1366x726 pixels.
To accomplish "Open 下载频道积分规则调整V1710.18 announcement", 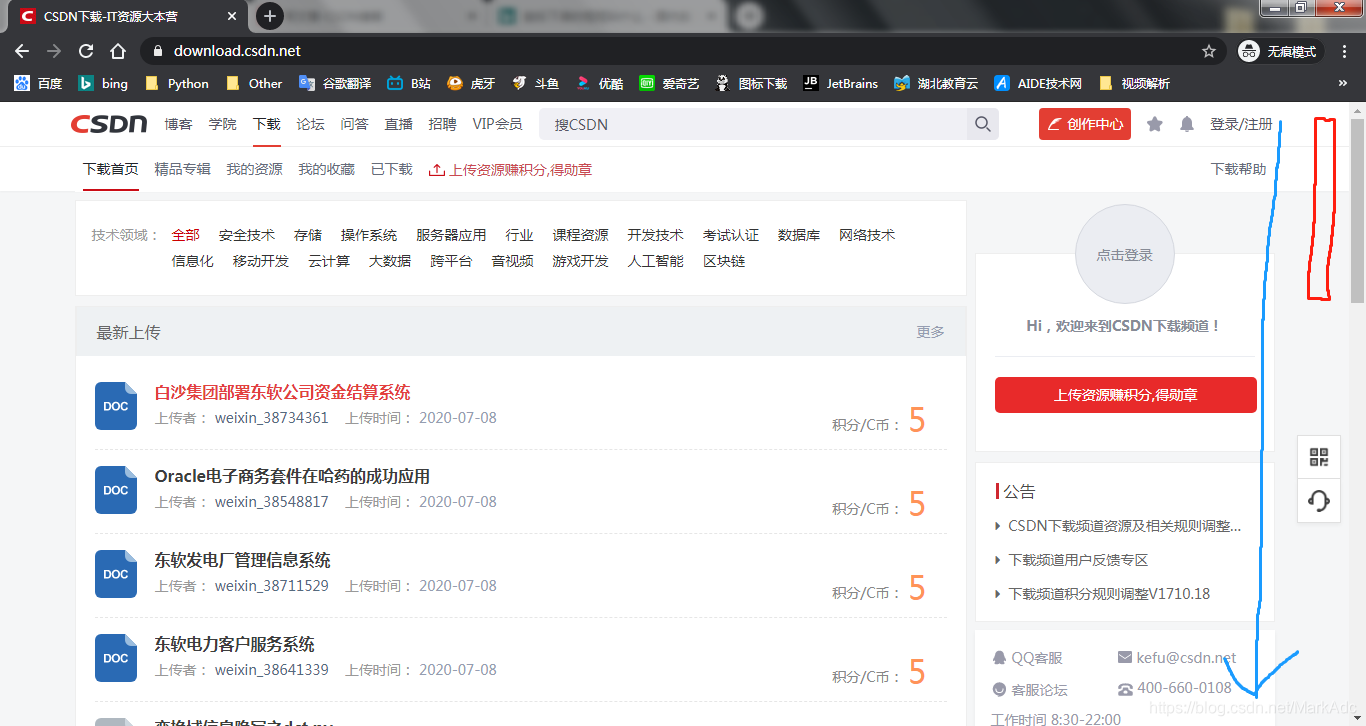I will click(x=1109, y=594).
